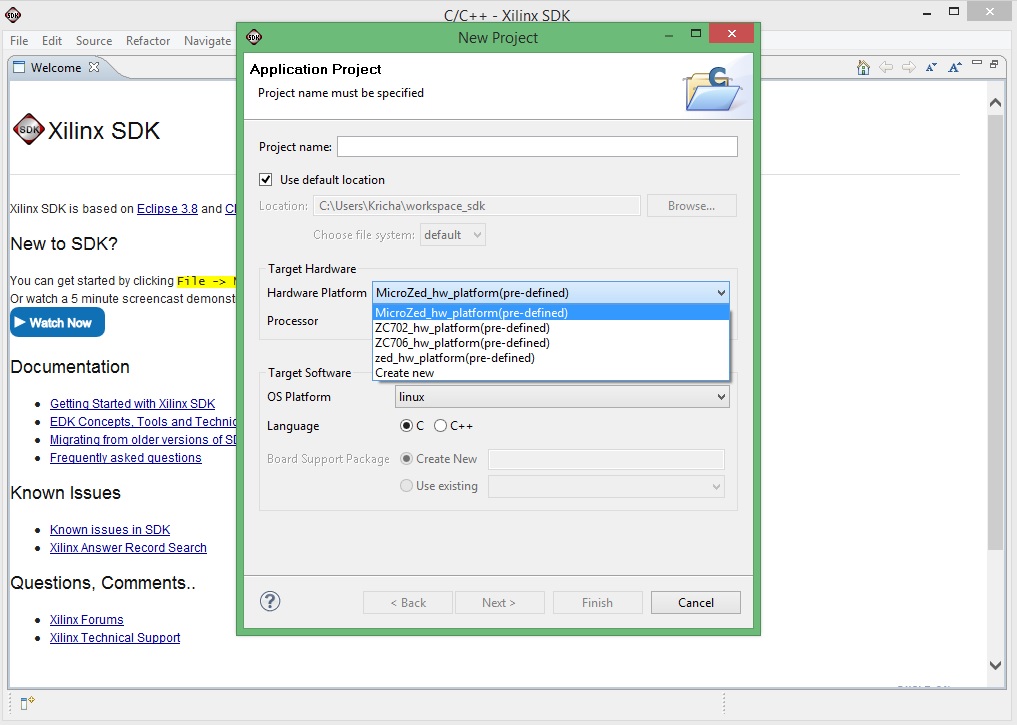Viewport: 1017px width, 725px height.
Task: Select the C++ language radio button
Action: pyautogui.click(x=441, y=426)
